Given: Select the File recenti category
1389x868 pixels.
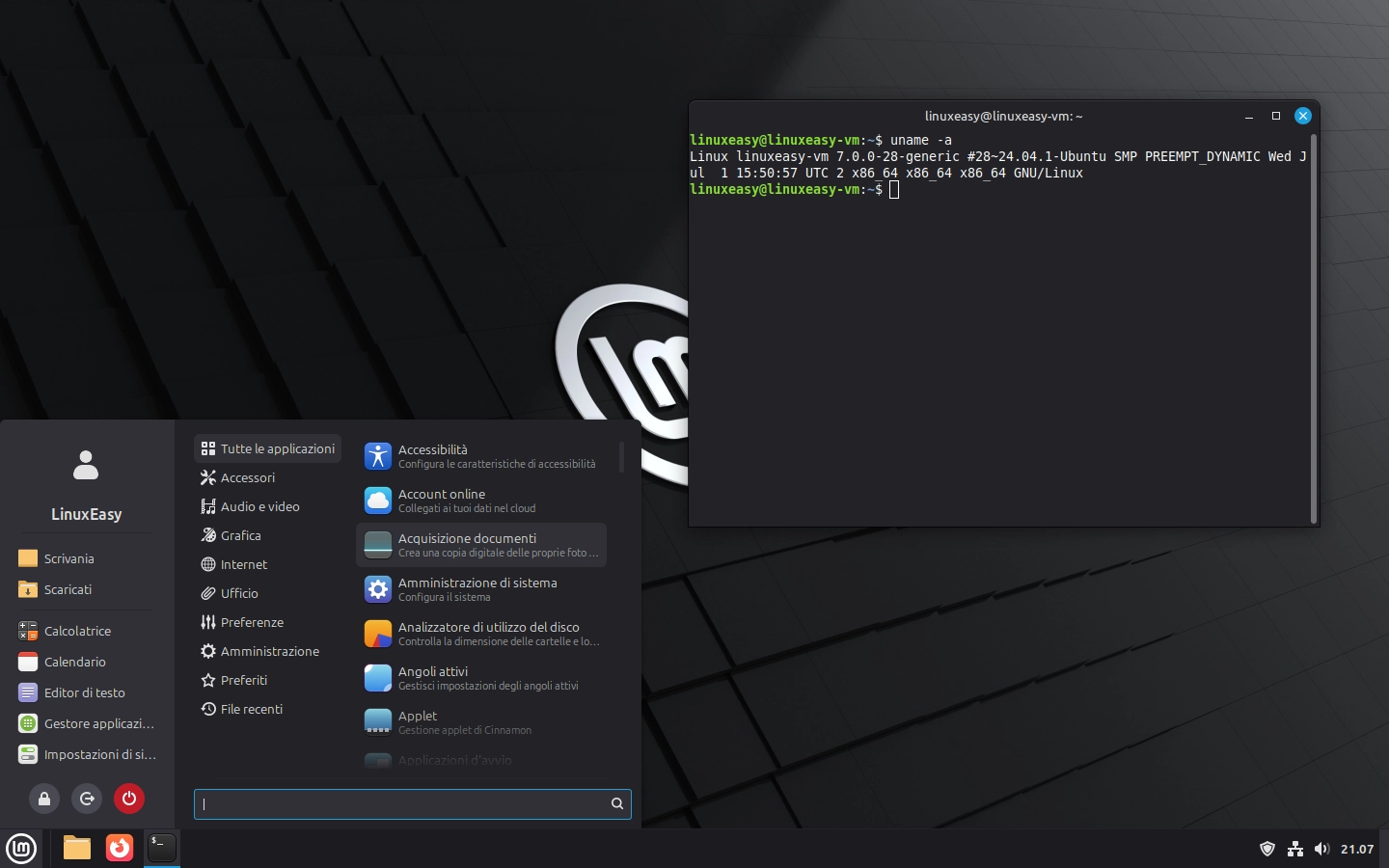Looking at the screenshot, I should (x=268, y=709).
